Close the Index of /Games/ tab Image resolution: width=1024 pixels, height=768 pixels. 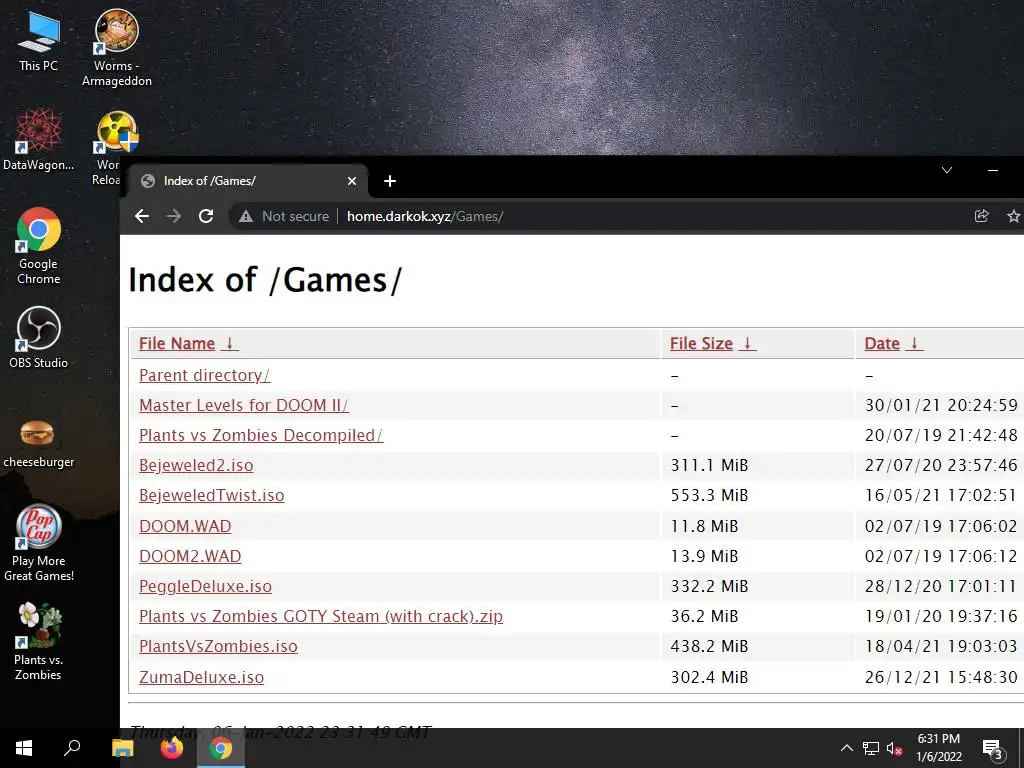coord(352,181)
